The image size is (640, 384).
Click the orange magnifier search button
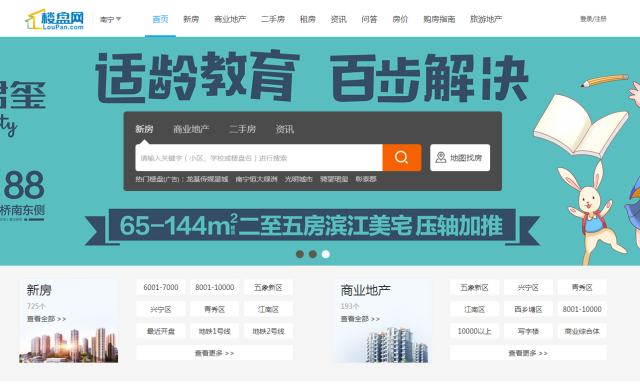(402, 158)
